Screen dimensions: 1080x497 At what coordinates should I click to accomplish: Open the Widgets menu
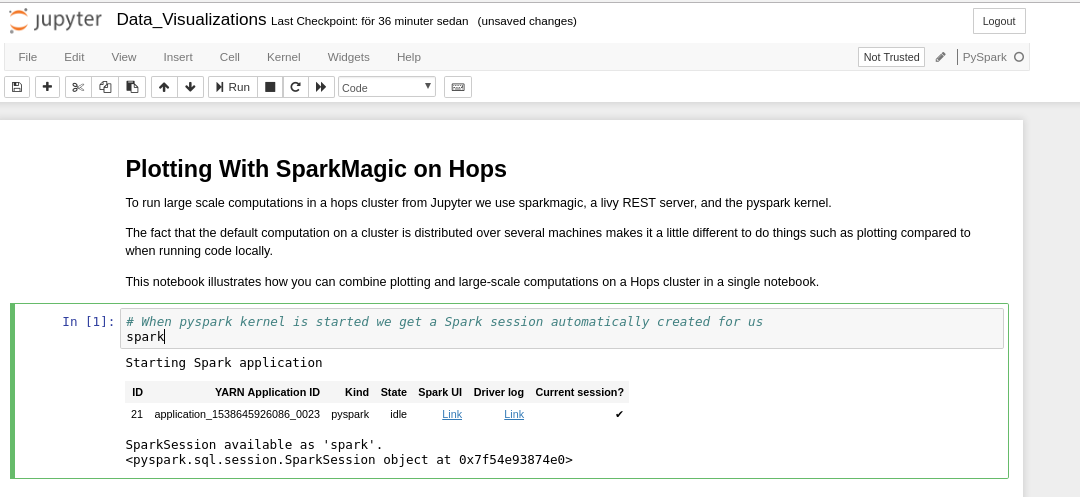click(349, 57)
